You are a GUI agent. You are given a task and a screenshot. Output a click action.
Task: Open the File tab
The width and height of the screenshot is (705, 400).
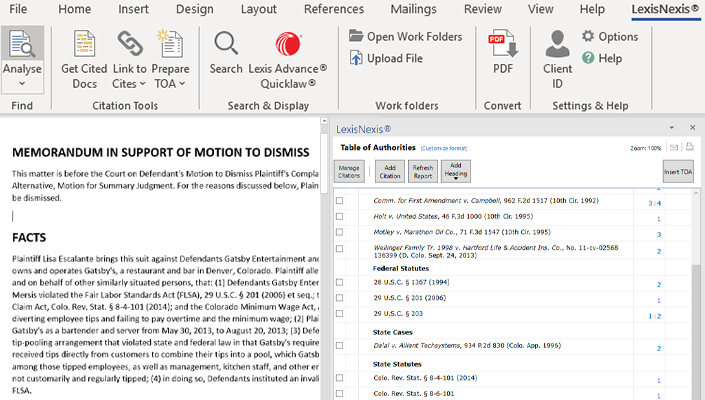(x=18, y=9)
